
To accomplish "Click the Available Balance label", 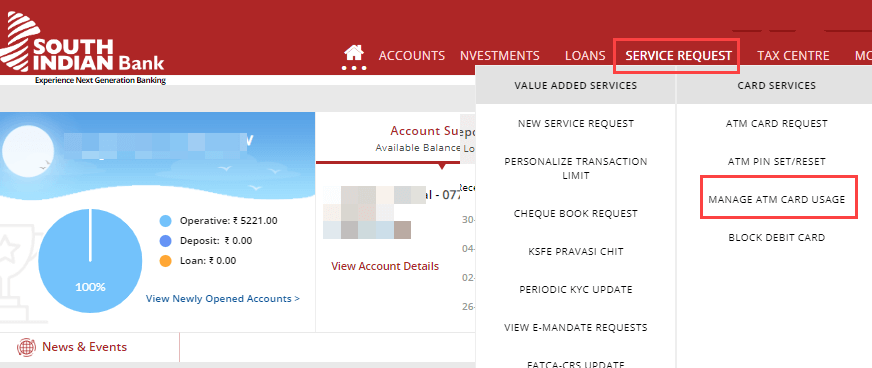I will 418,148.
